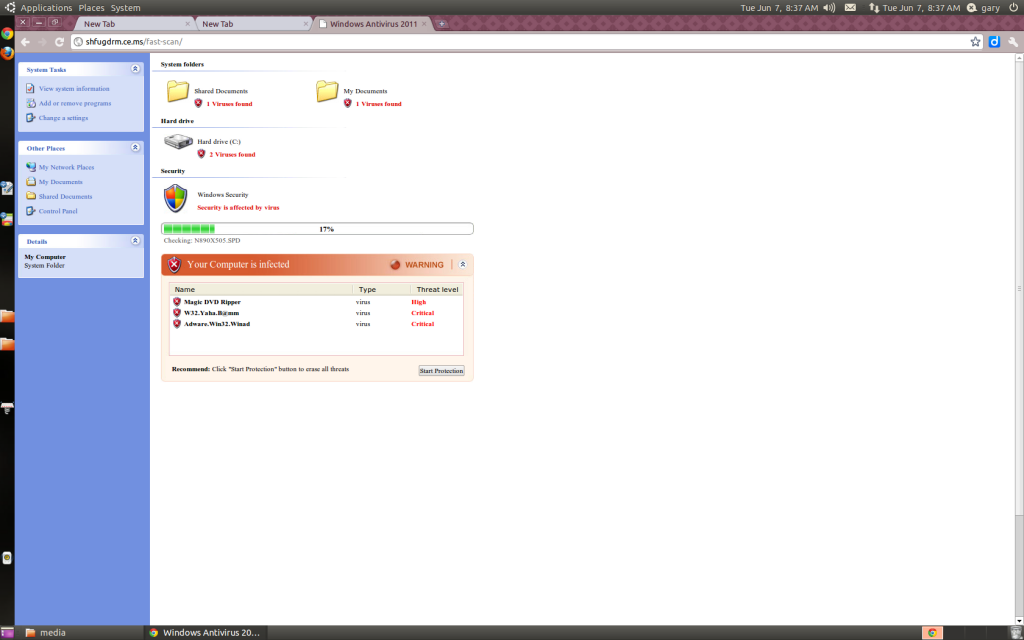Image resolution: width=1024 pixels, height=640 pixels.
Task: Sort the threat table by Name column
Action: pos(261,289)
